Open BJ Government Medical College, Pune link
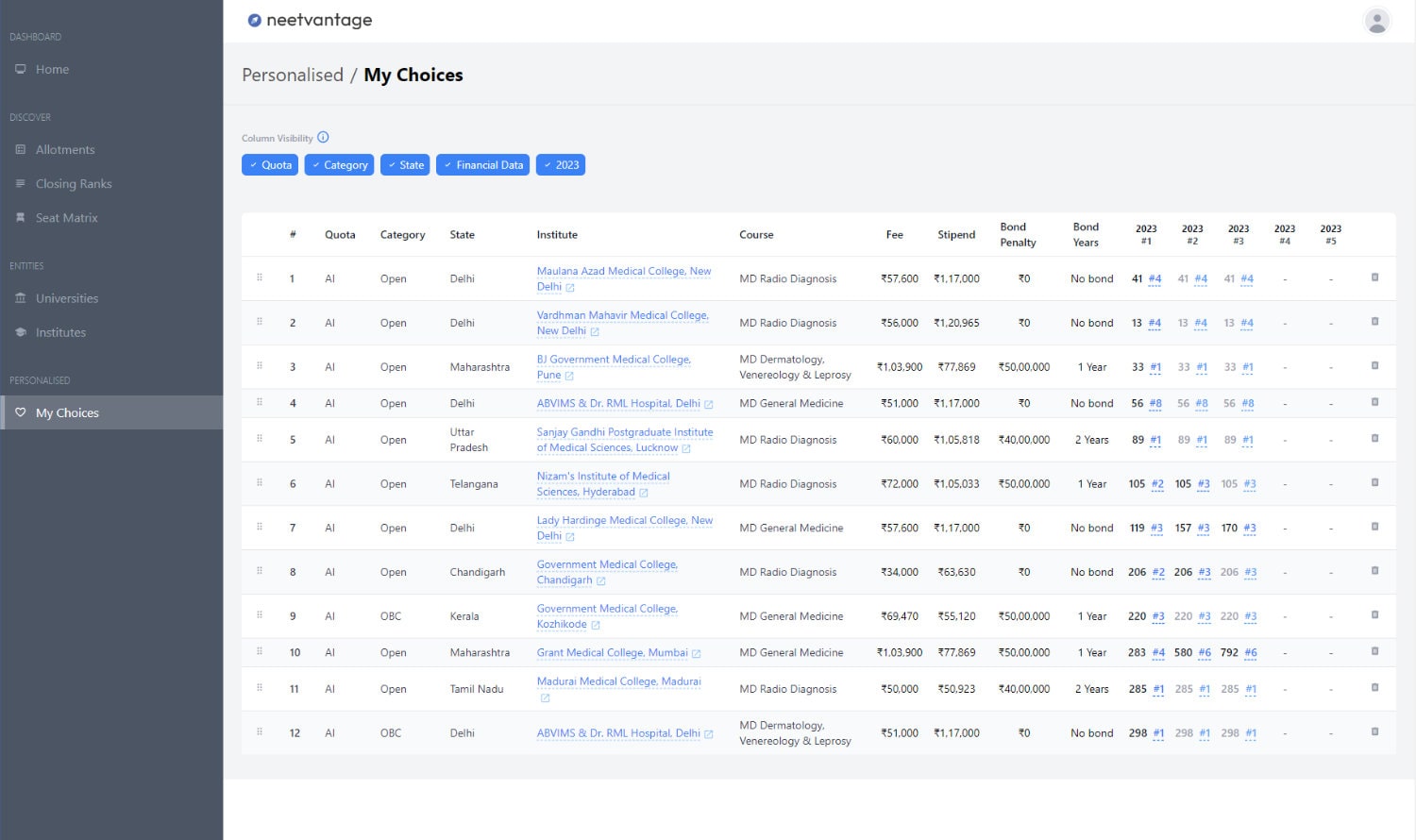This screenshot has width=1416, height=840. click(x=613, y=360)
